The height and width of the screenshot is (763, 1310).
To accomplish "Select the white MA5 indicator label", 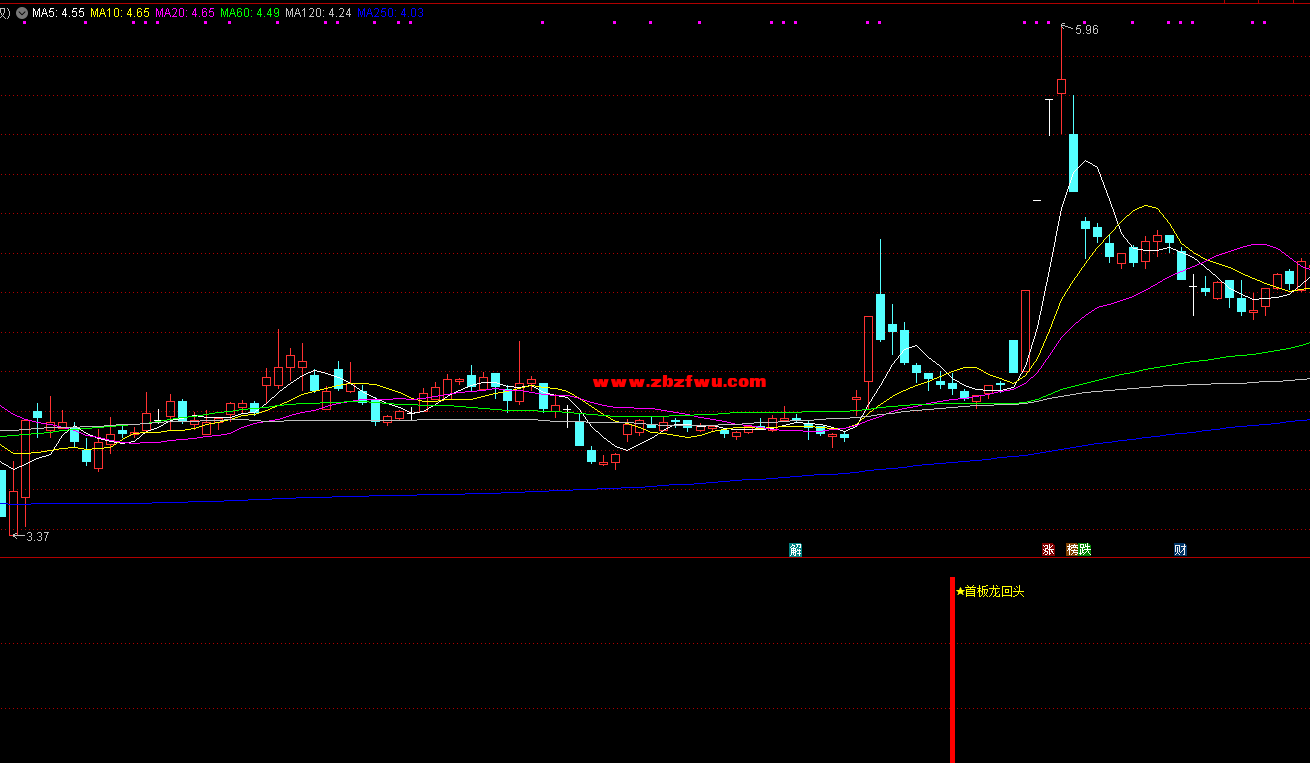I will click(x=58, y=13).
